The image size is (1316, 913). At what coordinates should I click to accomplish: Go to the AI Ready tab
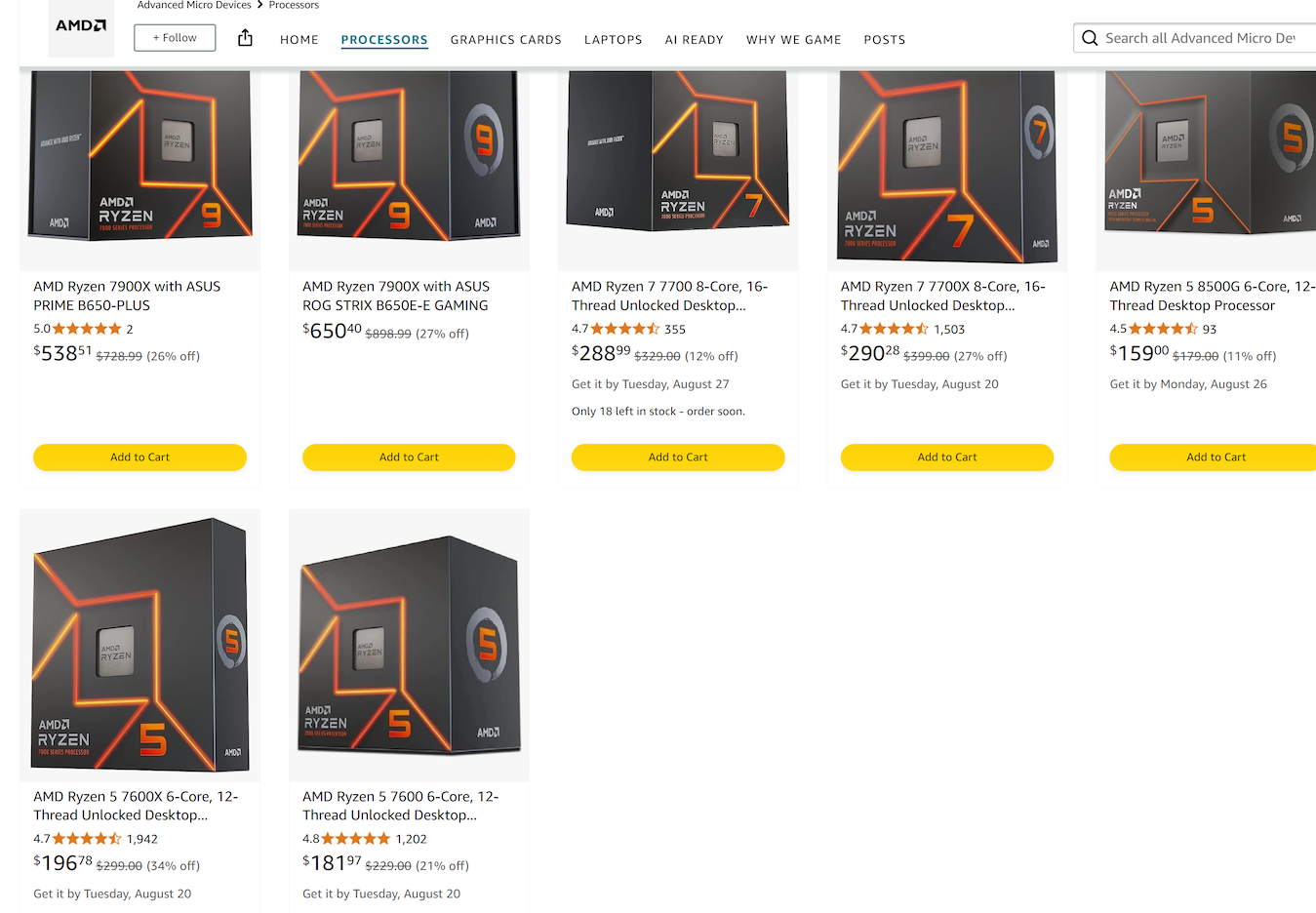pyautogui.click(x=694, y=40)
